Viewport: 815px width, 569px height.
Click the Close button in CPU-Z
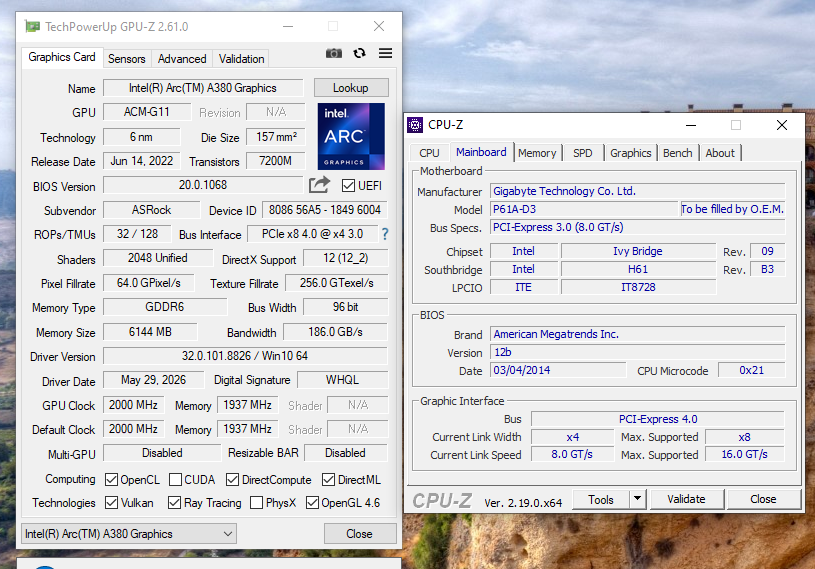coord(763,499)
